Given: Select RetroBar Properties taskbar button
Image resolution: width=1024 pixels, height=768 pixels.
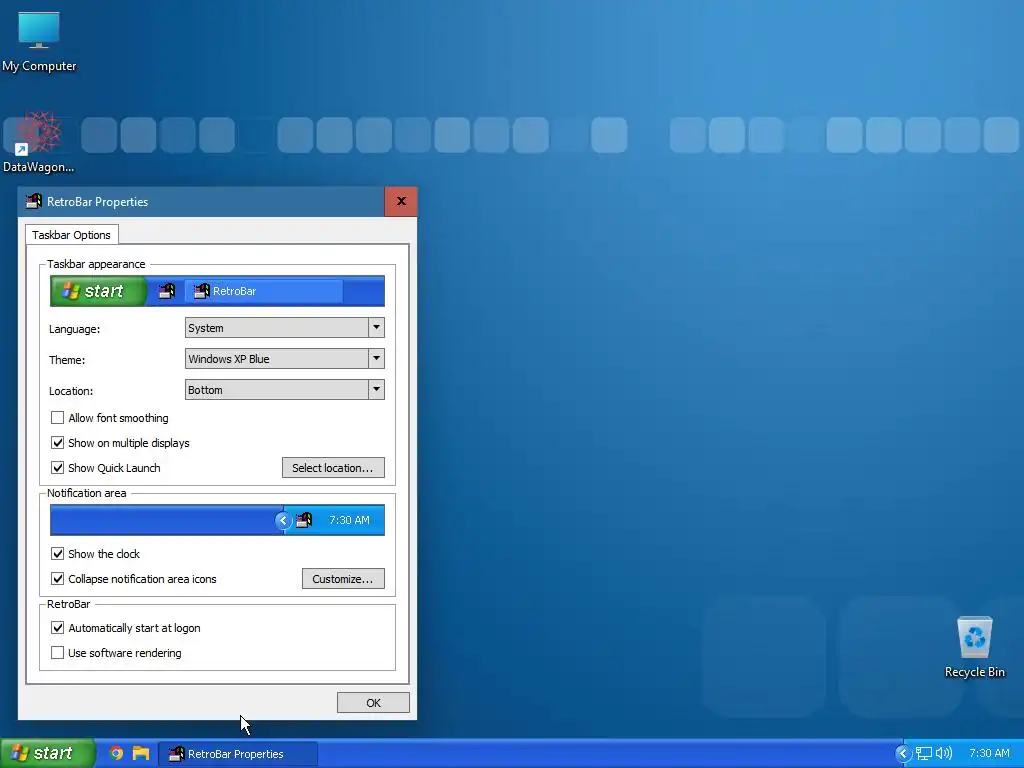Looking at the screenshot, I should pyautogui.click(x=238, y=754).
